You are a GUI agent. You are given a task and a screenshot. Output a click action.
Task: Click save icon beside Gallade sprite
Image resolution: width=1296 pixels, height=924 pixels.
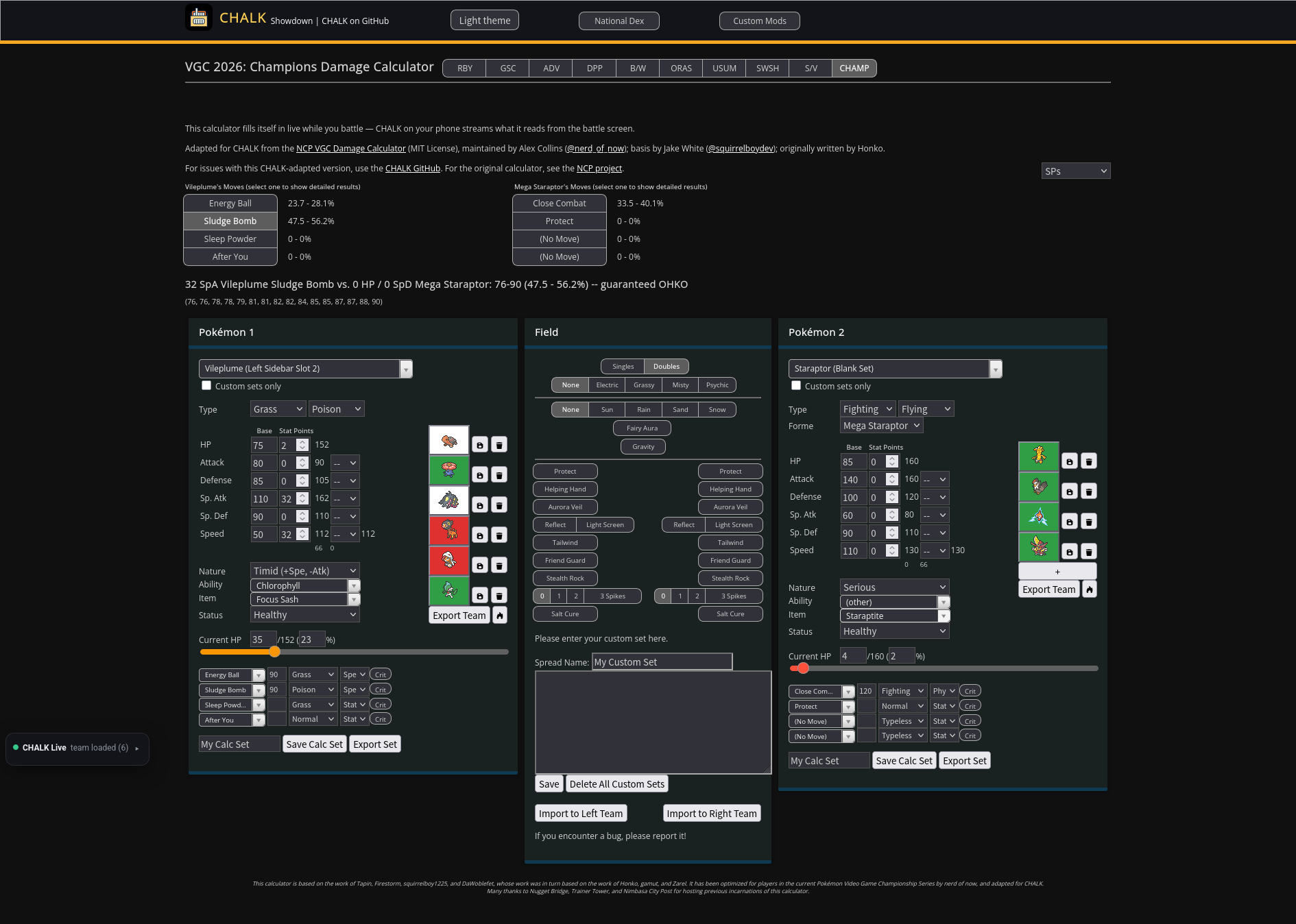480,596
